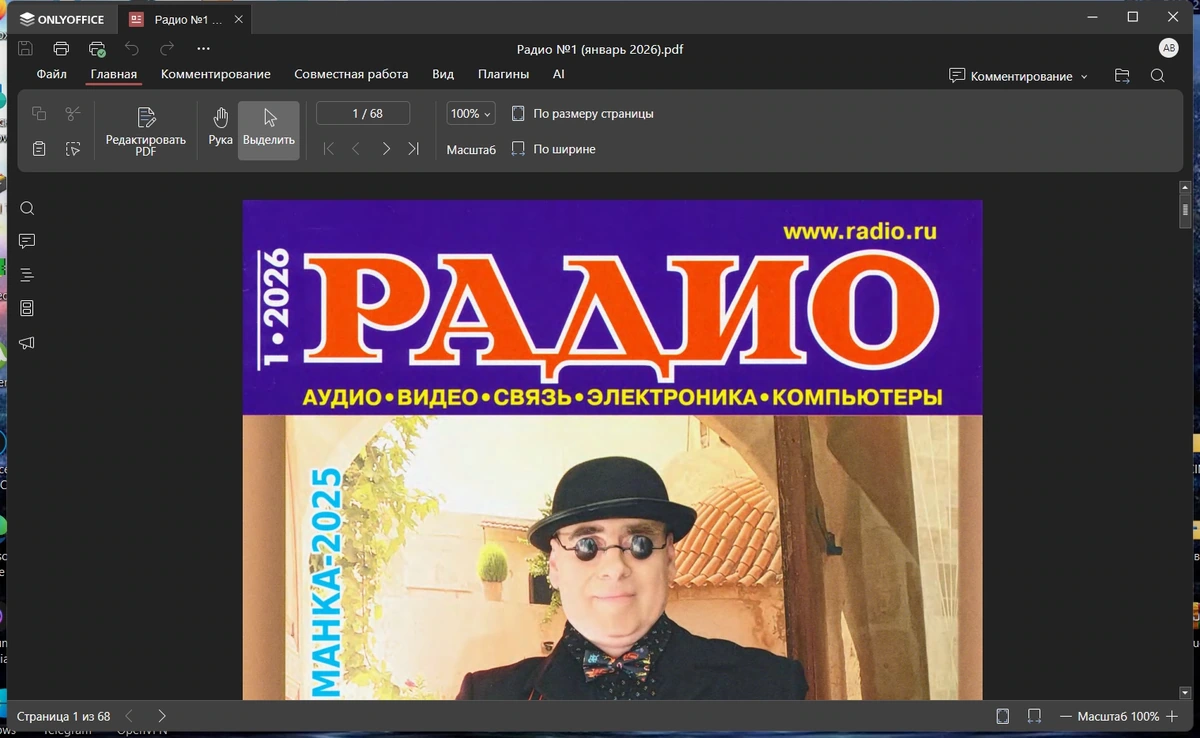Switch to the AI tab
1200x738 pixels.
coord(559,74)
